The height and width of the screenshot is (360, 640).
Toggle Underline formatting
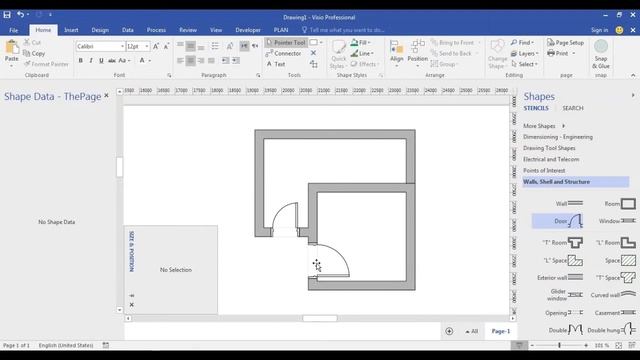101,60
